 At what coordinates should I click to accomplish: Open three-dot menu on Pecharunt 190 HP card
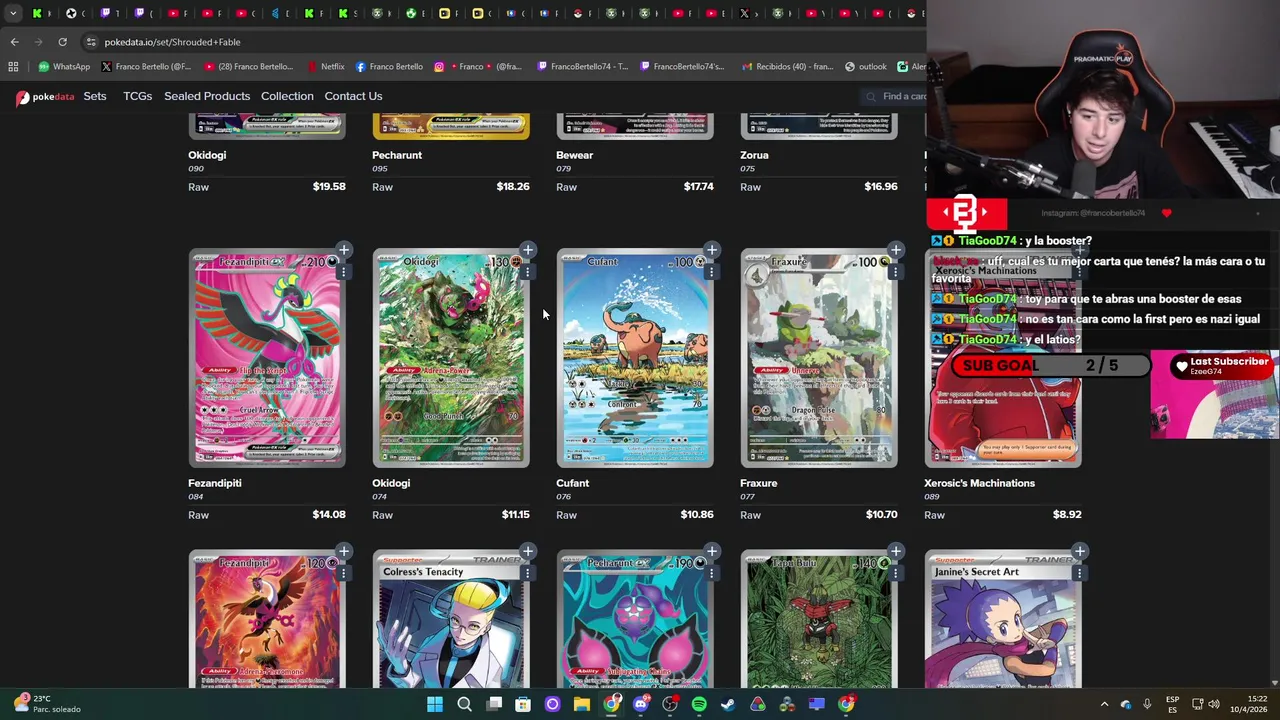pos(711,573)
